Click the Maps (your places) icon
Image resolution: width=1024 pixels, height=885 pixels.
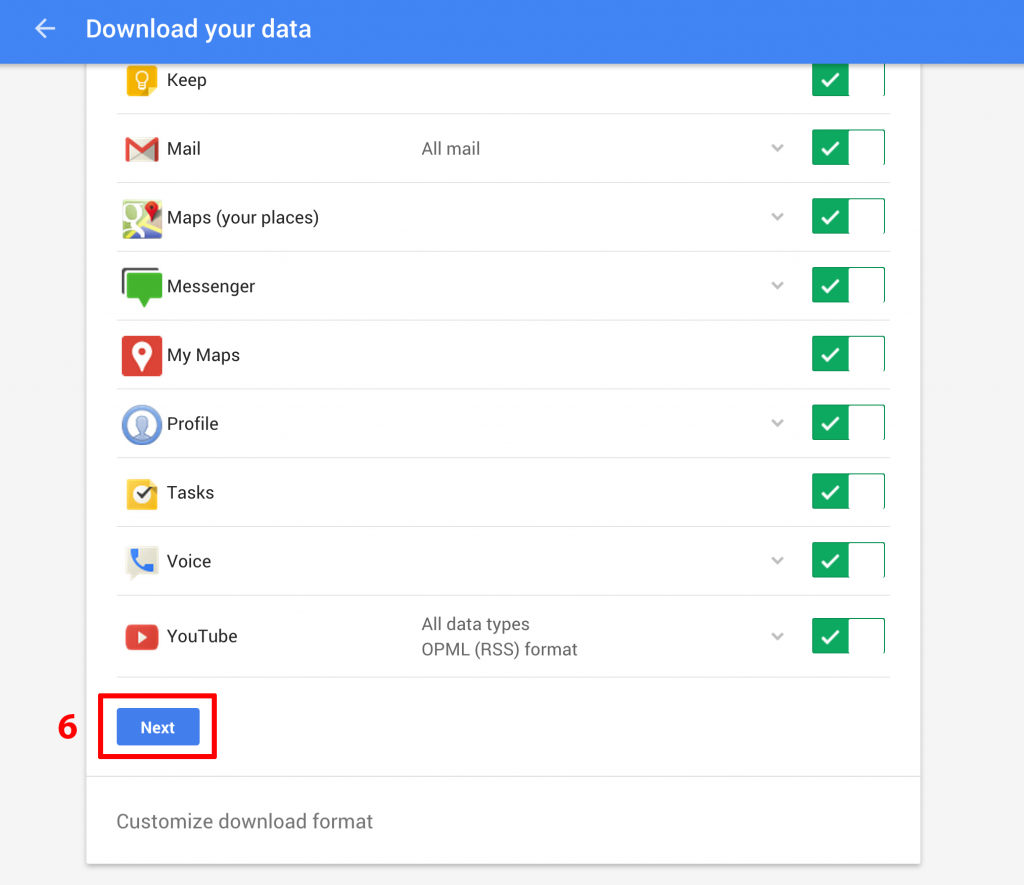(142, 218)
